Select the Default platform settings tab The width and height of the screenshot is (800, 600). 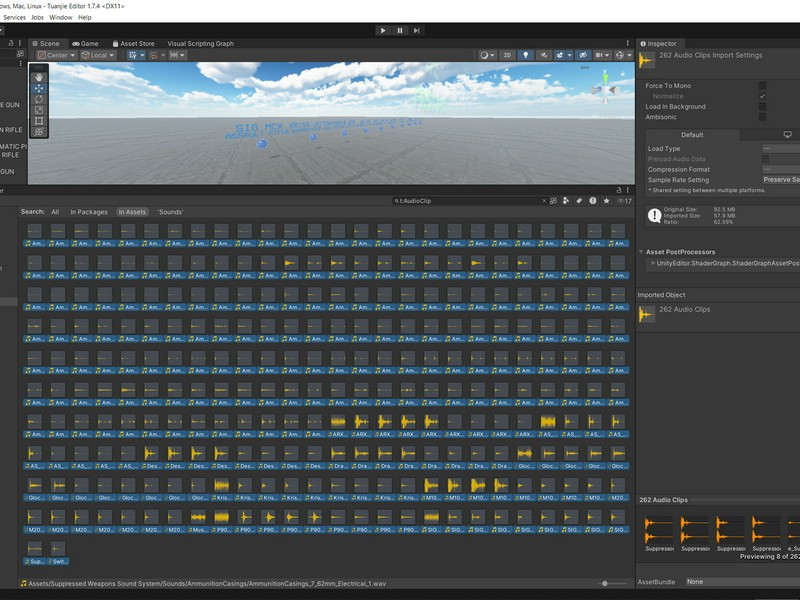(x=692, y=135)
